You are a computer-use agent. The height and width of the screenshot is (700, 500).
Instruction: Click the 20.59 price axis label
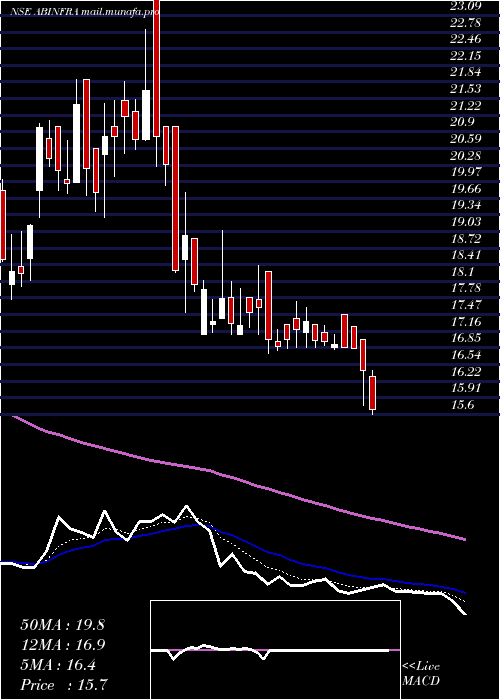point(466,139)
